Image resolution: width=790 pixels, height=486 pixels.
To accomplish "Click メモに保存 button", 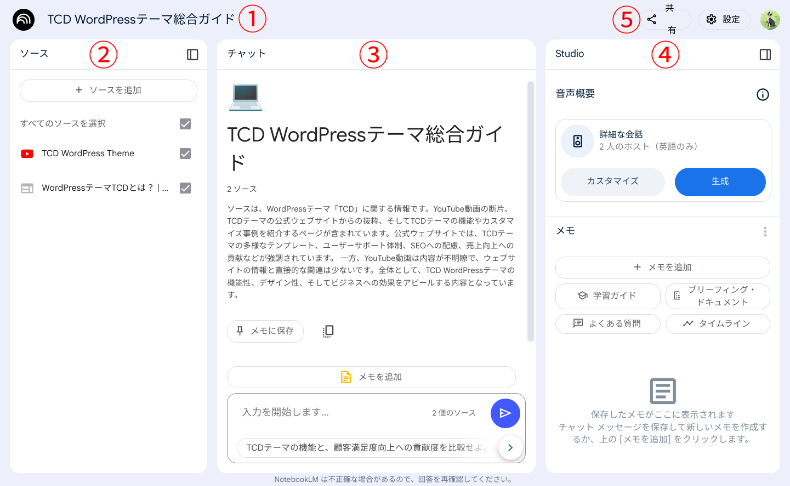I will [266, 331].
